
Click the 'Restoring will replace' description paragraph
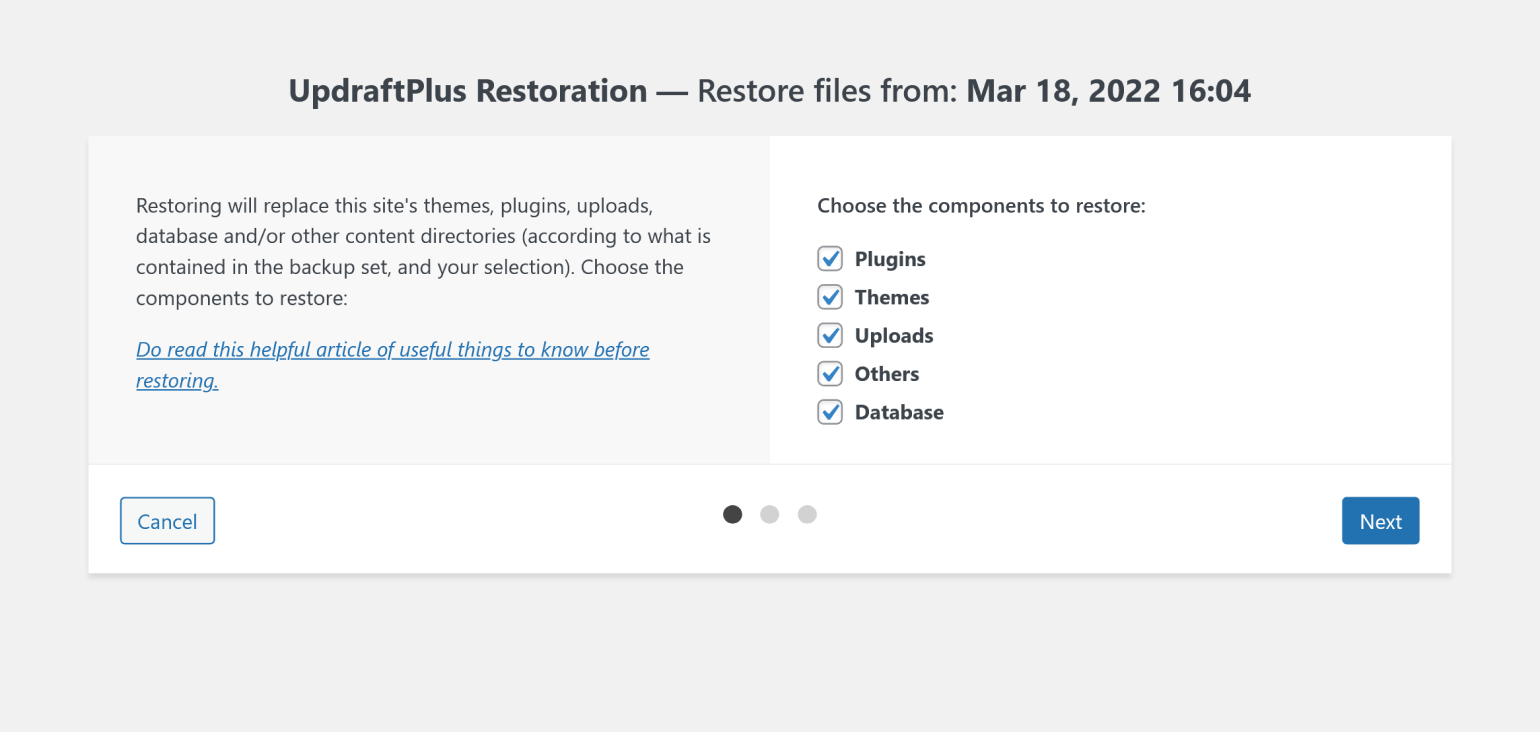tap(424, 252)
